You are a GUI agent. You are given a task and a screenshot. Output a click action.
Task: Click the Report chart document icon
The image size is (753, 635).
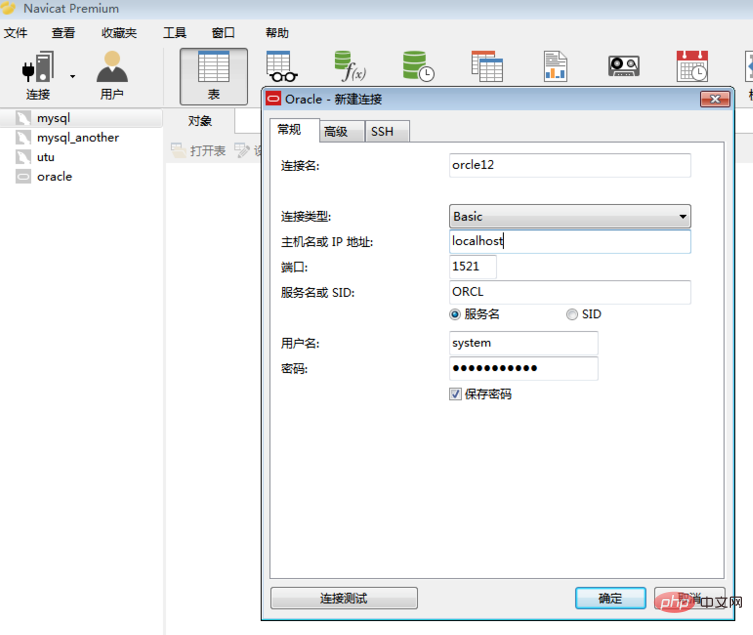(556, 66)
